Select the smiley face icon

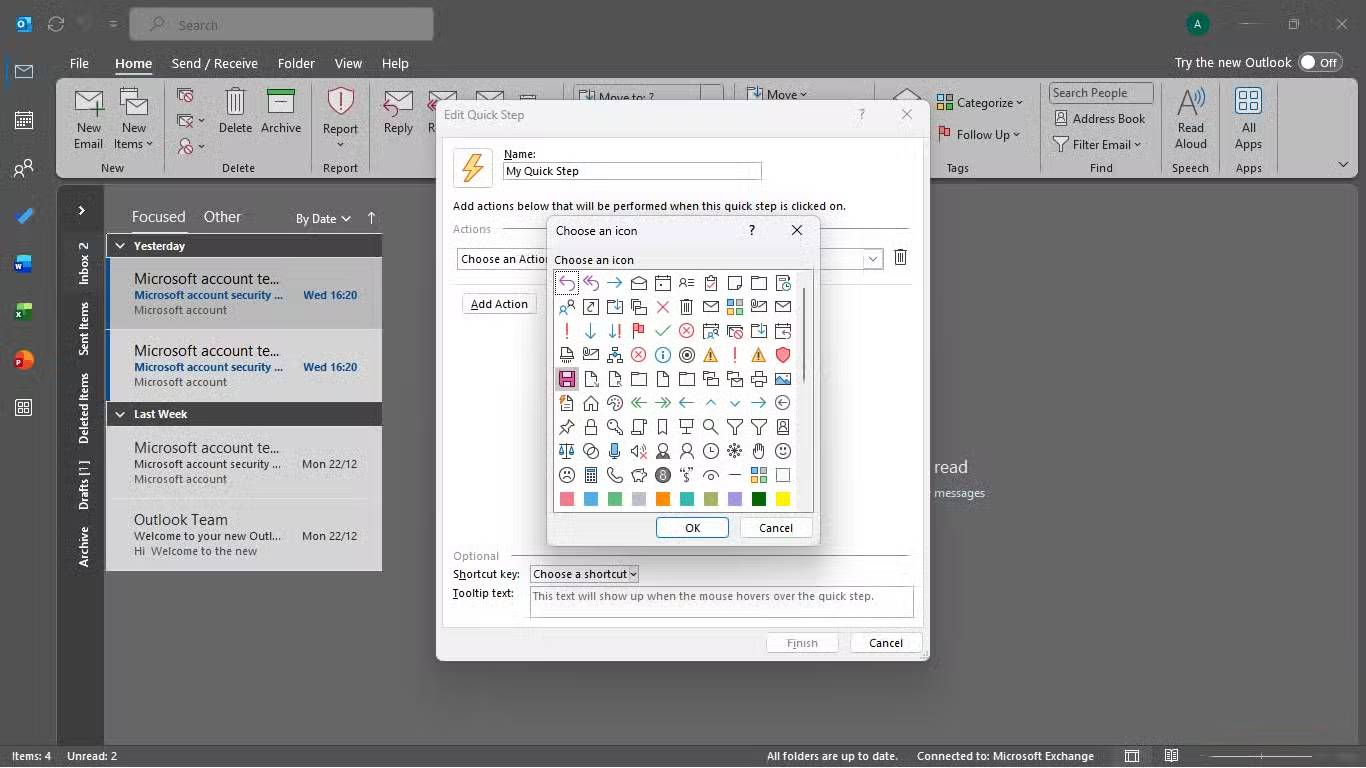tap(783, 451)
